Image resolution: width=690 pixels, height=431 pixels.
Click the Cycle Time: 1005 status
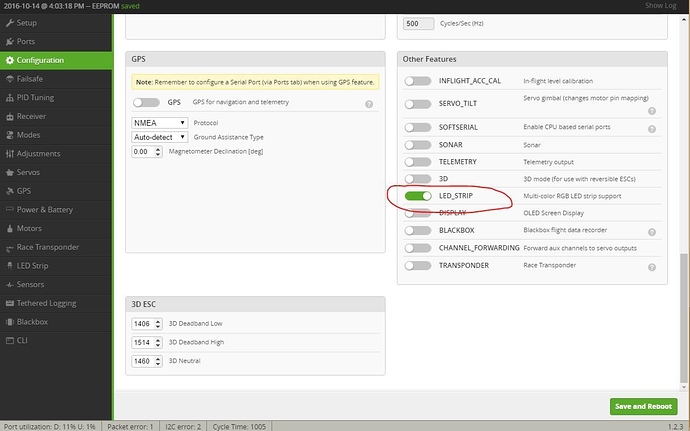(x=239, y=427)
